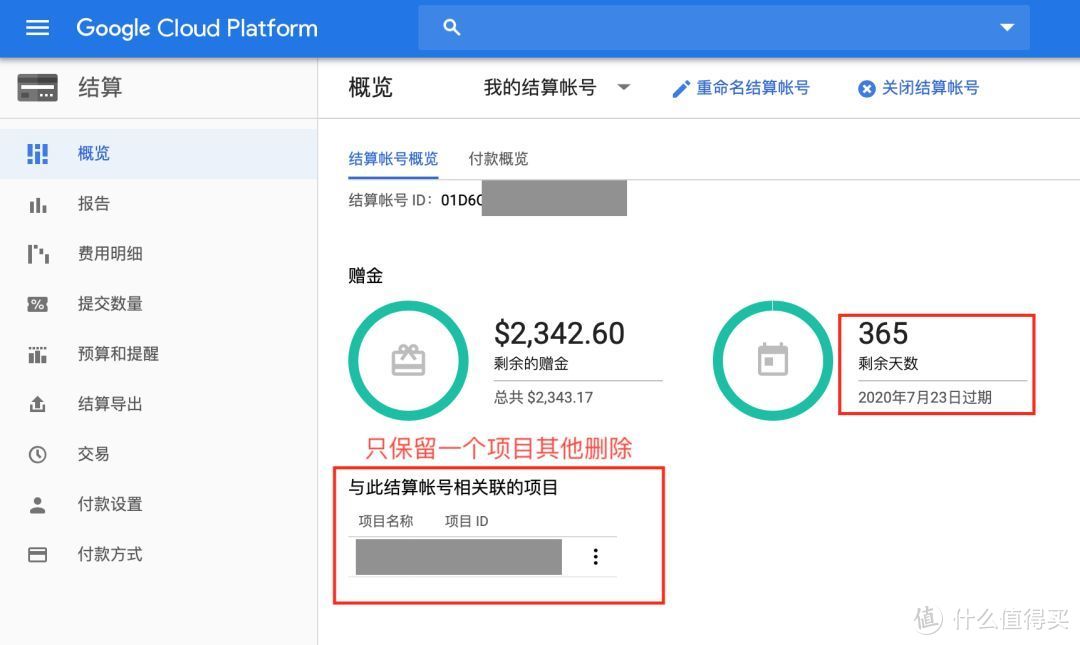
Task: Click 与此结算帐号相关联的项目 heading
Action: (453, 488)
